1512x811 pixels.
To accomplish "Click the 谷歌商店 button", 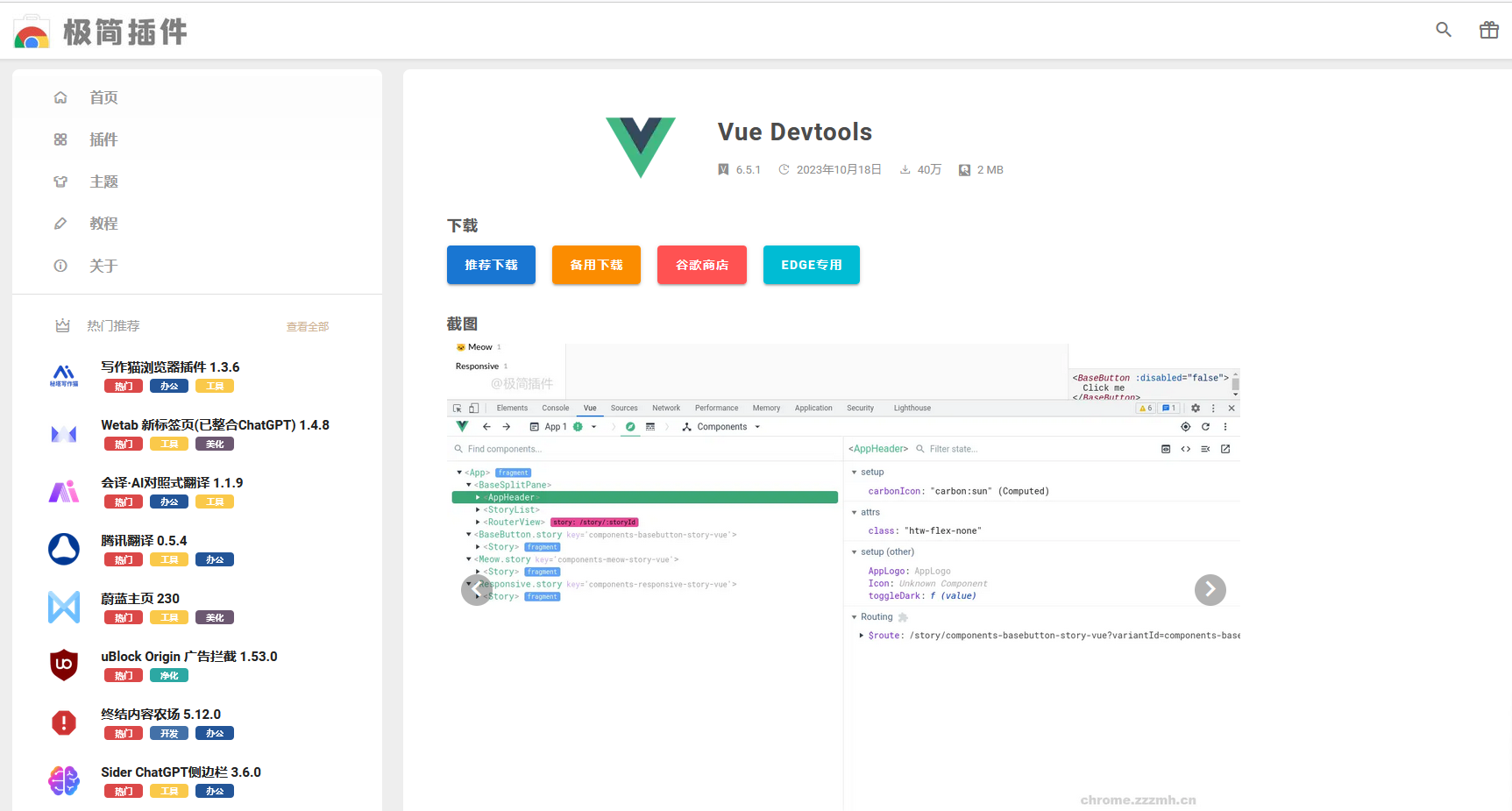I will coord(702,265).
